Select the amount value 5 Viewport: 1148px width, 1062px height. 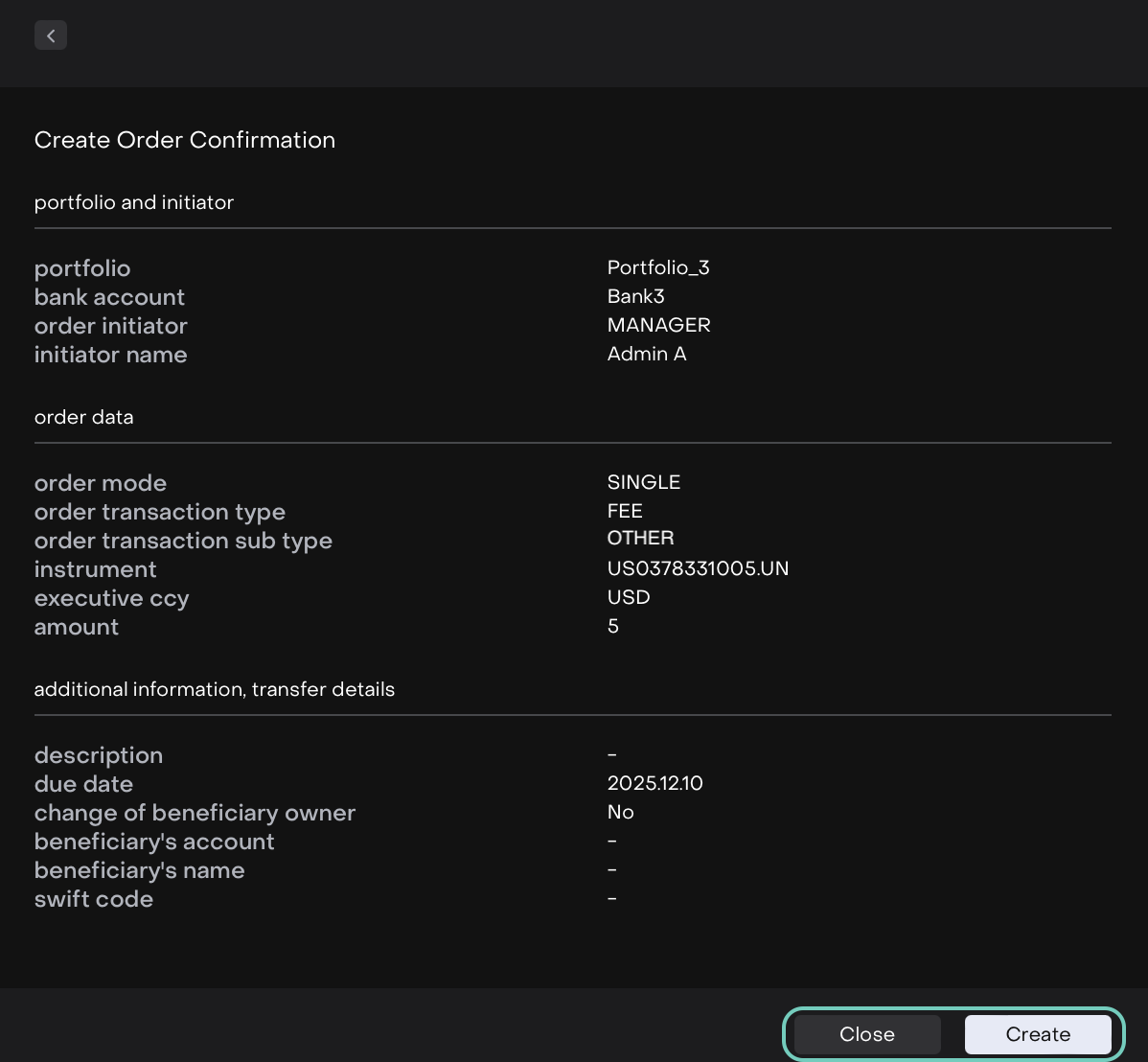coord(613,626)
